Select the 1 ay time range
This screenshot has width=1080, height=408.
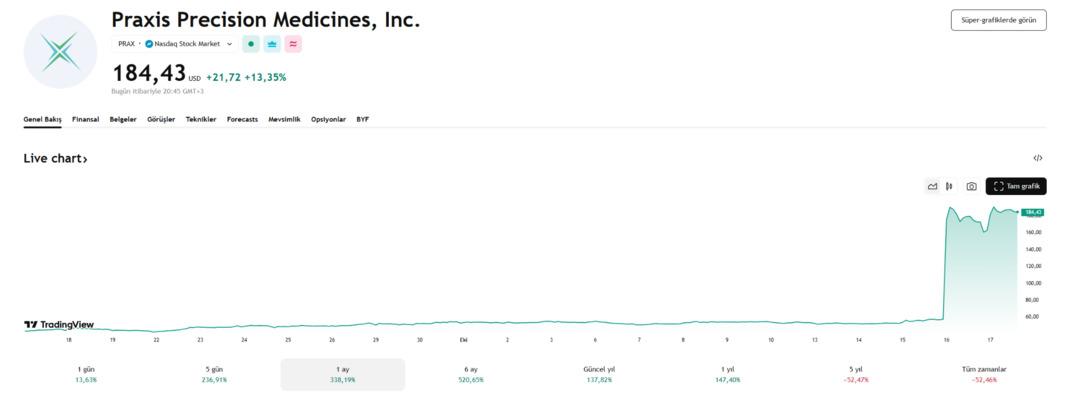(342, 374)
